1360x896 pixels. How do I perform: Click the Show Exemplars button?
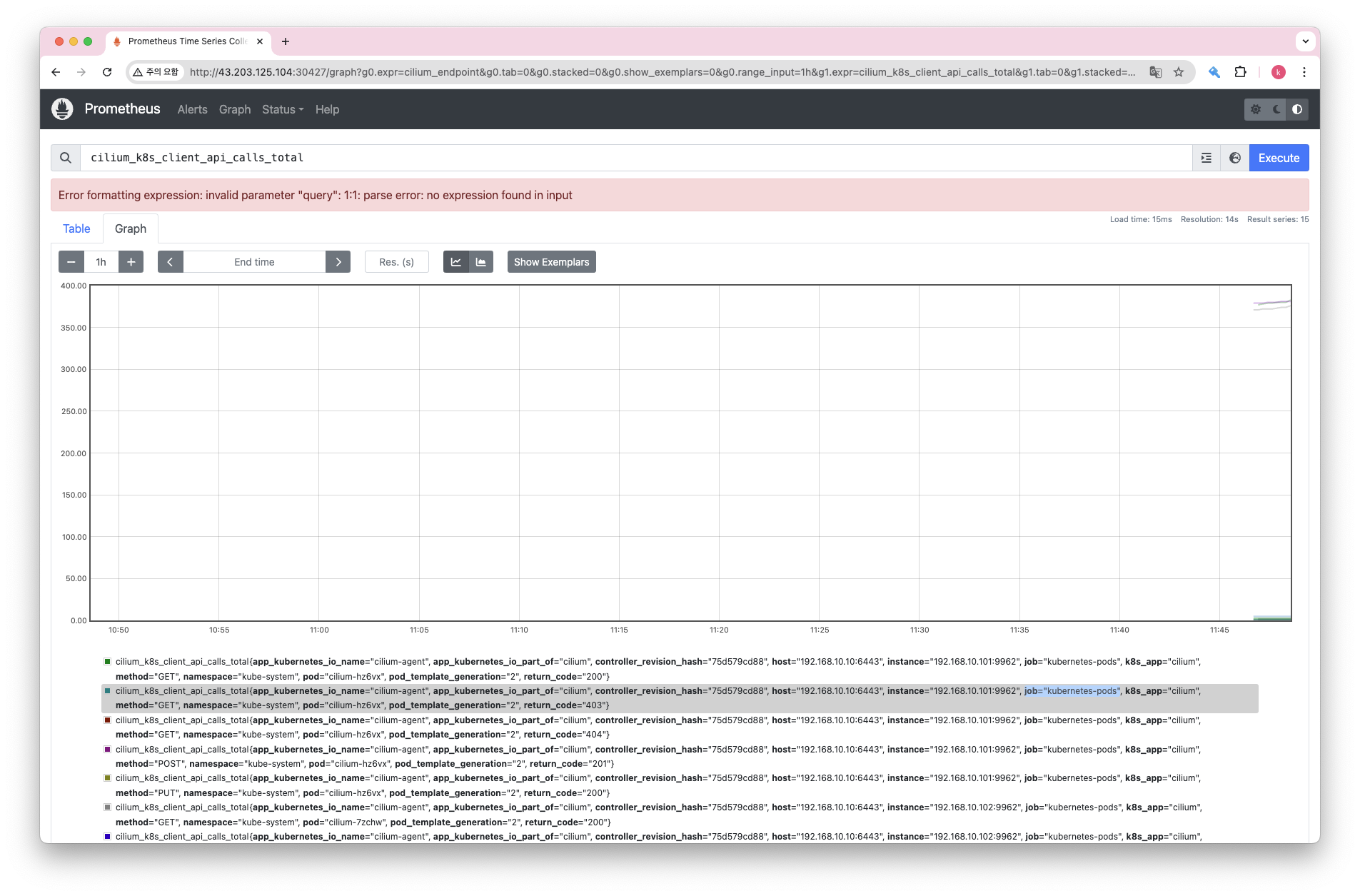point(552,262)
